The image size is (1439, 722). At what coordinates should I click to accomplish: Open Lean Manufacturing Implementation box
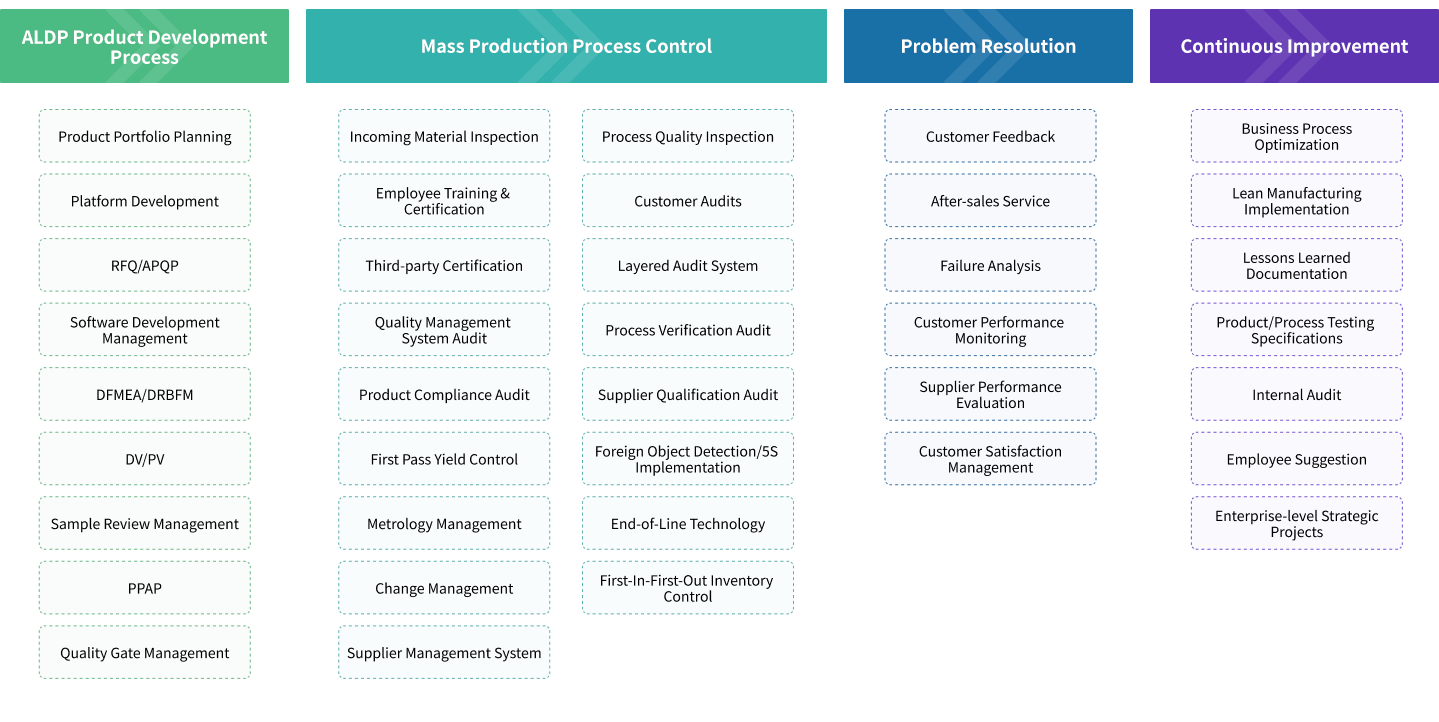pyautogui.click(x=1297, y=201)
